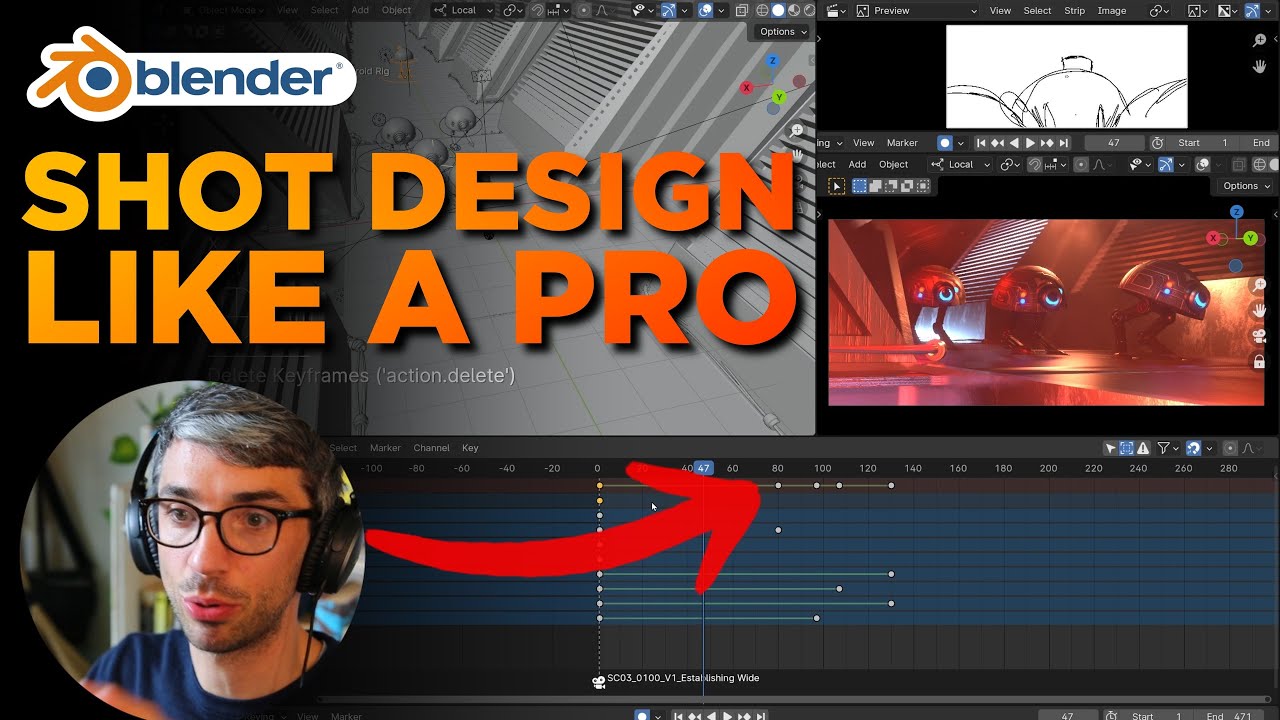This screenshot has height=720, width=1280.
Task: Click frame number 100 on the dope sheet ruler
Action: (x=822, y=468)
